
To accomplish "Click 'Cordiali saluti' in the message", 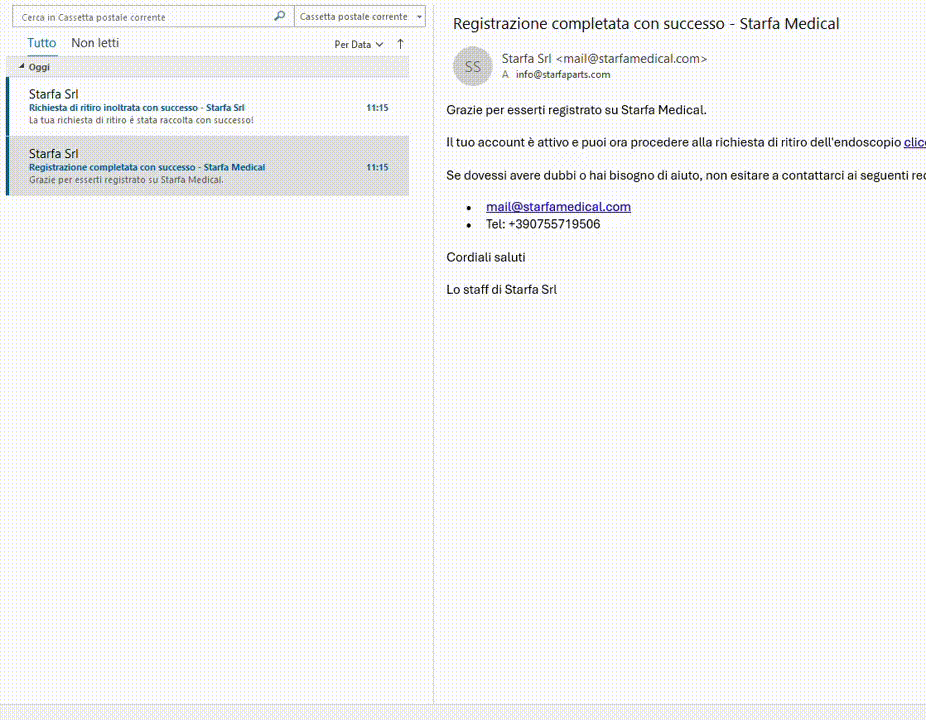I will click(x=485, y=257).
